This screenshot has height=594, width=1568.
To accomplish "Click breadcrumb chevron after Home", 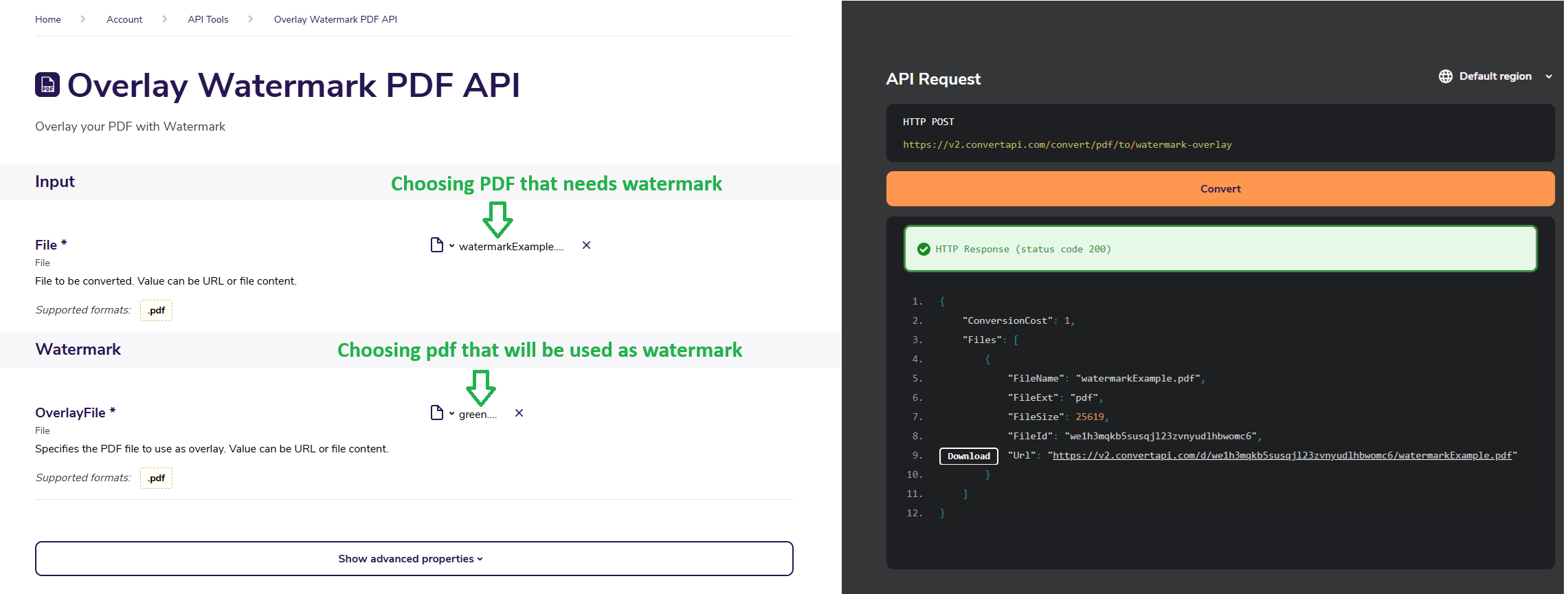I will point(83,19).
